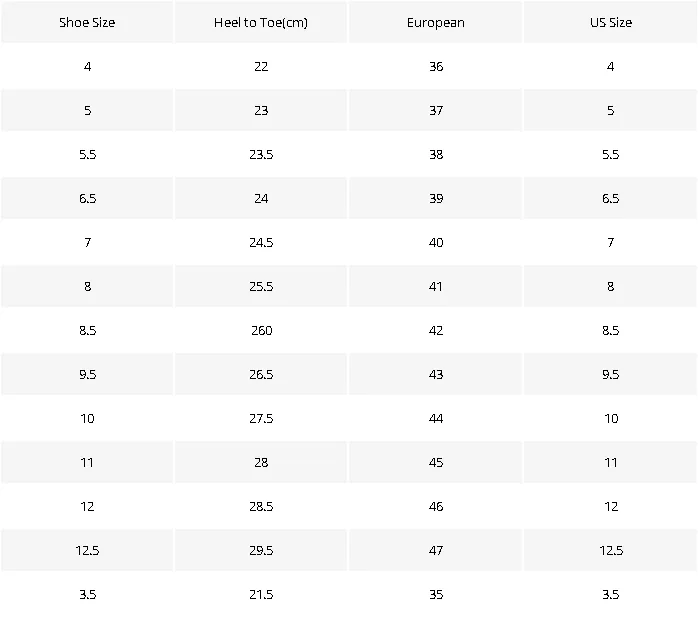Select the 260 heel to toe cell

tap(261, 330)
